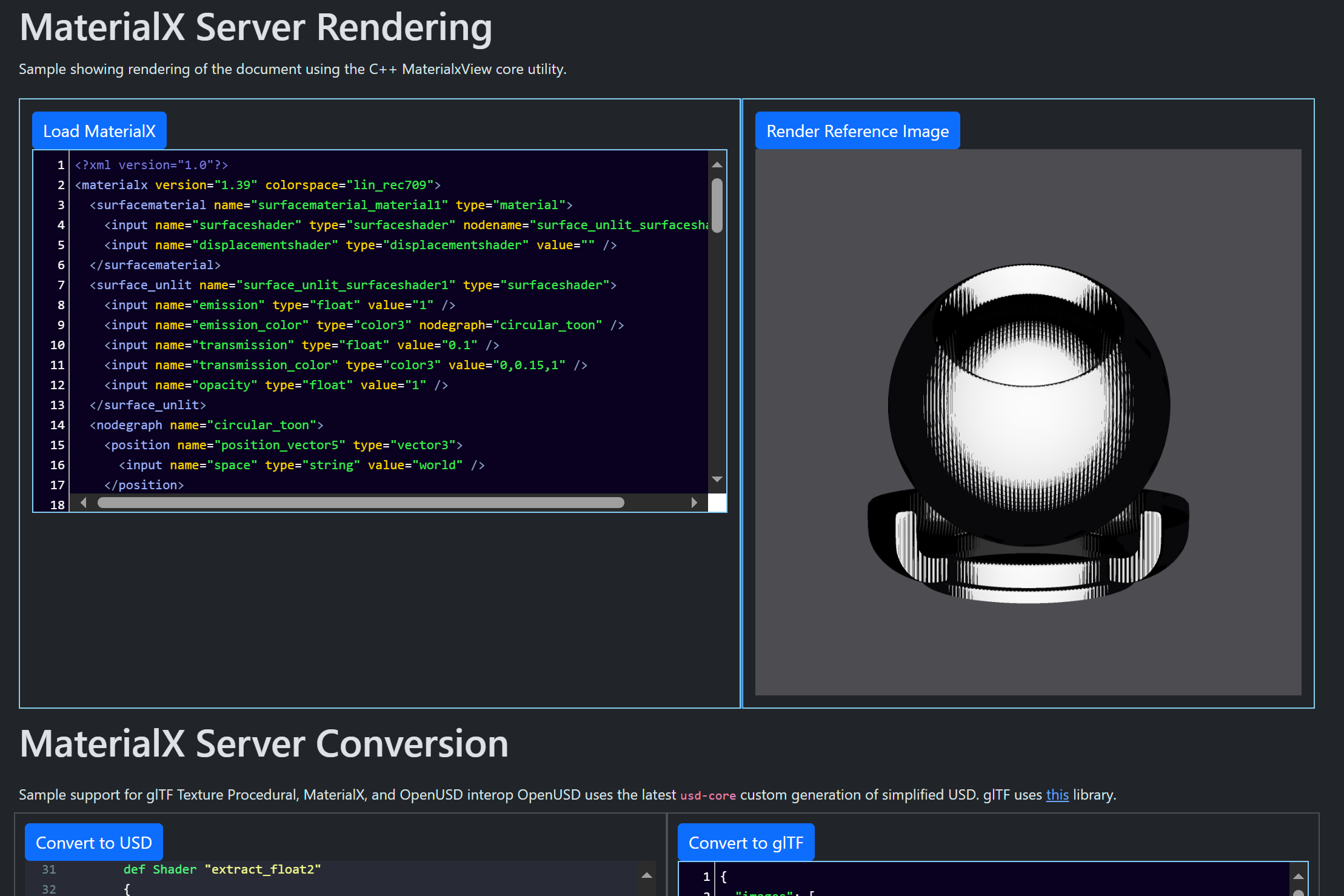The image size is (1344, 896).
Task: Click the vertical scrollbar thumb in MaterialX editor
Action: coord(717,206)
